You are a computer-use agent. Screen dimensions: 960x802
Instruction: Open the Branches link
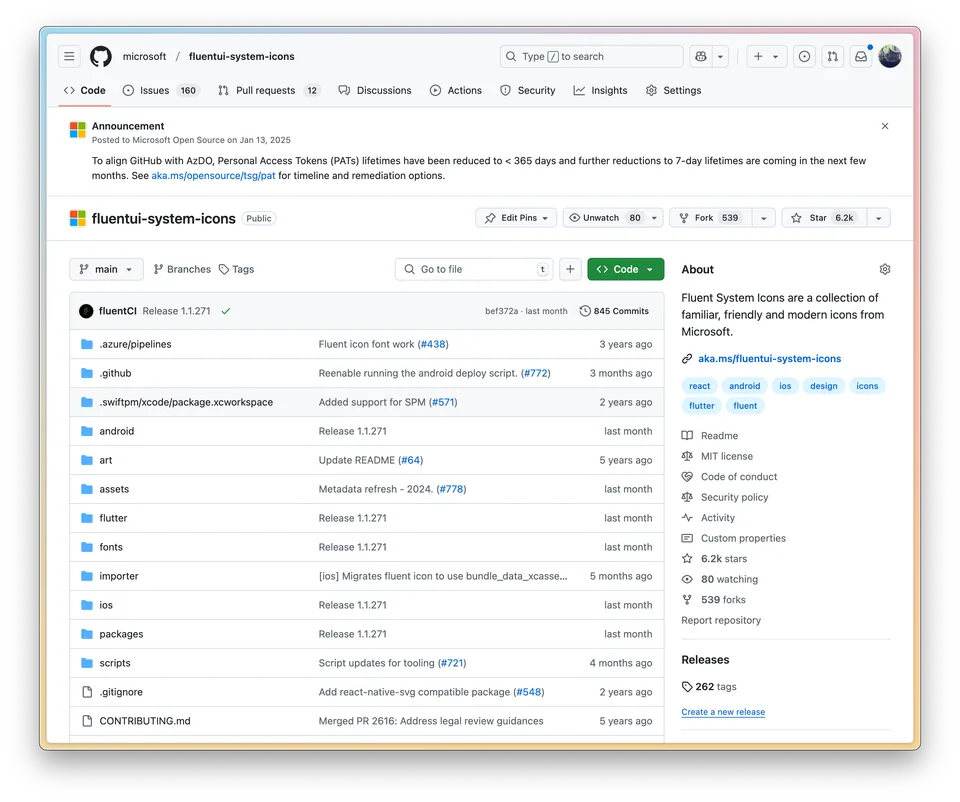[182, 269]
